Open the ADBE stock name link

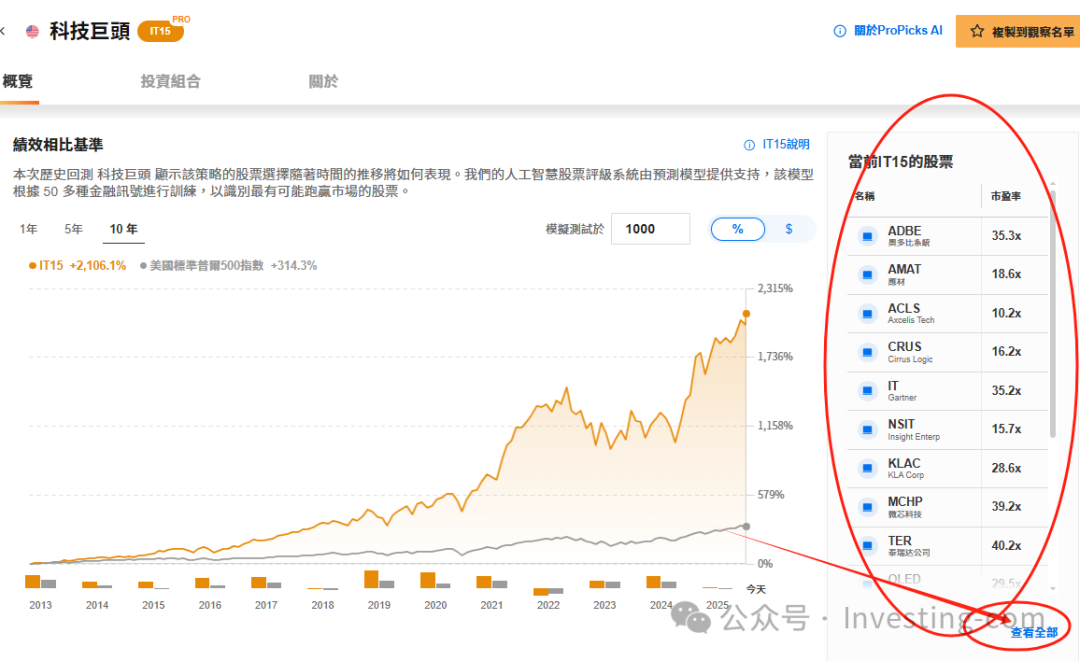click(904, 231)
